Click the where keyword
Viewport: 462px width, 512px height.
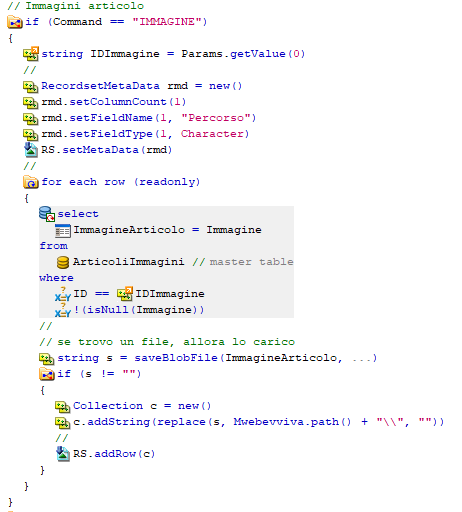56,278
